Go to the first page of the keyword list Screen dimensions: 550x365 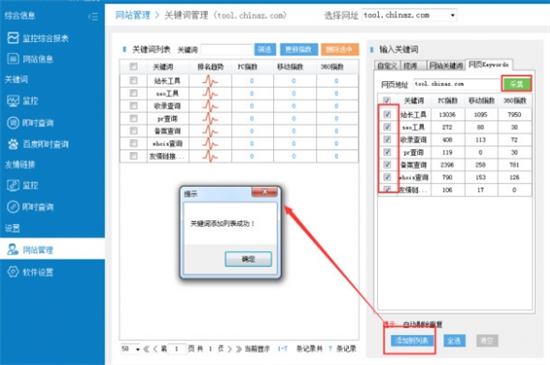point(146,349)
